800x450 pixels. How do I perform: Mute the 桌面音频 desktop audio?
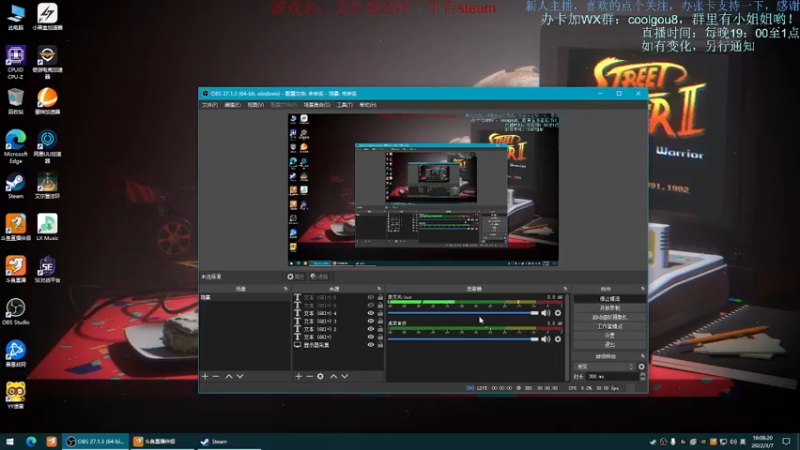545,339
